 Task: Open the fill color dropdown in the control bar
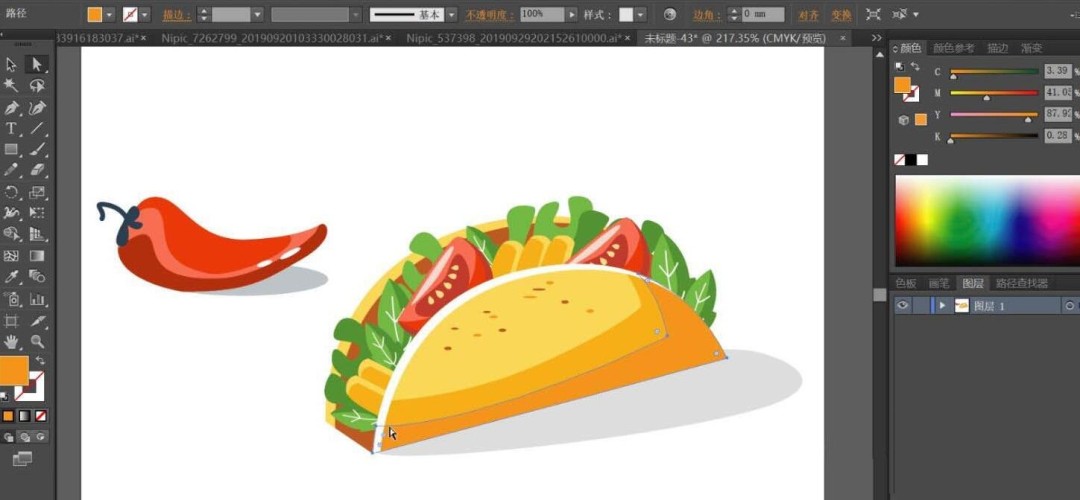pyautogui.click(x=110, y=15)
